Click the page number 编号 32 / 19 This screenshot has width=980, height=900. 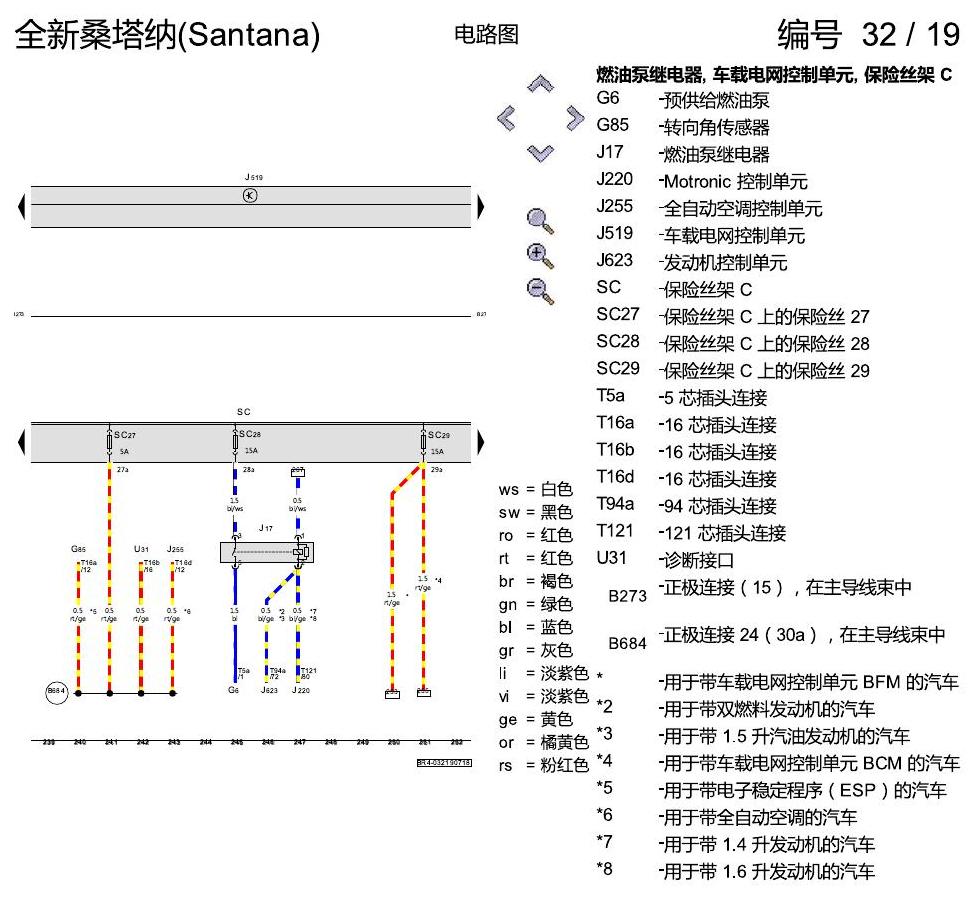[x=868, y=34]
